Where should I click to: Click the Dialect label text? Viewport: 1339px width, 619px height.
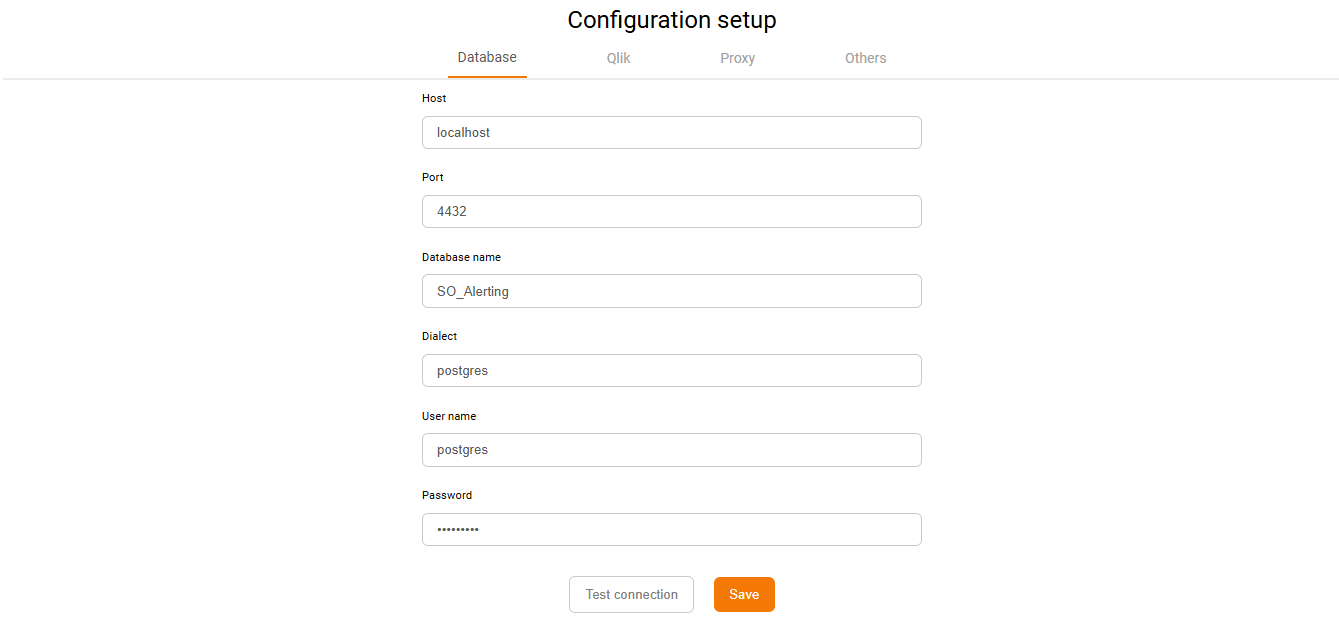click(x=439, y=336)
